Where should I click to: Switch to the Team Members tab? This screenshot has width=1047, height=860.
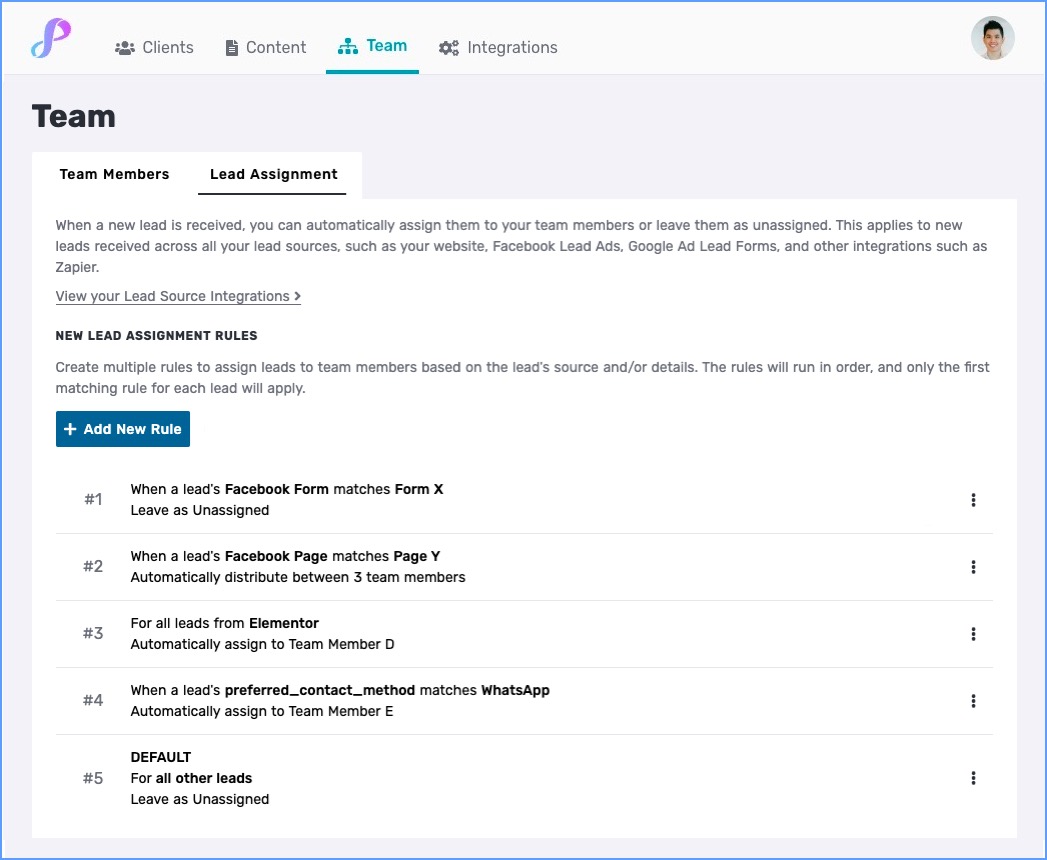[114, 174]
